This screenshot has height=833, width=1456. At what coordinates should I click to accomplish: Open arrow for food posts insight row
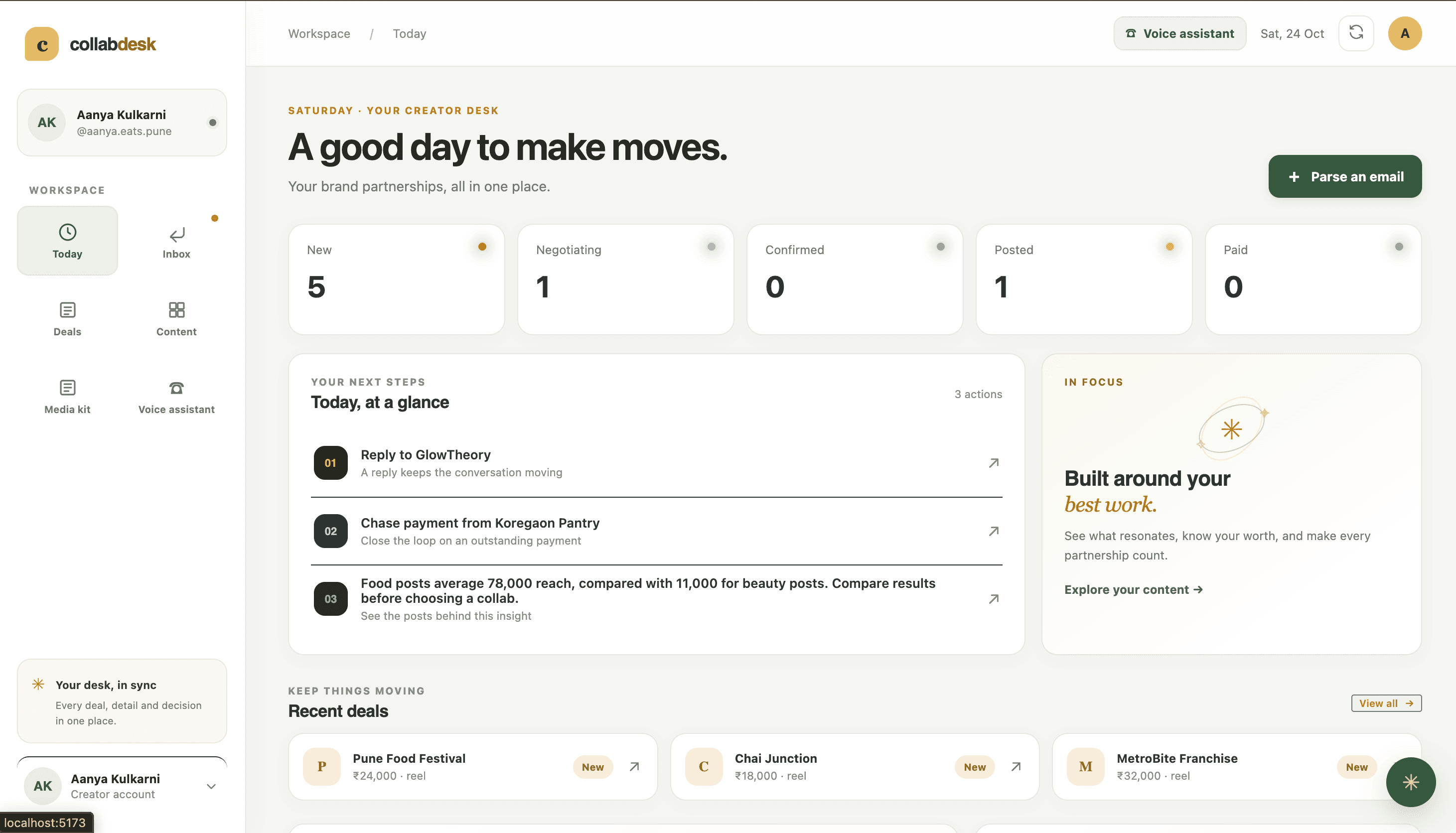[994, 598]
